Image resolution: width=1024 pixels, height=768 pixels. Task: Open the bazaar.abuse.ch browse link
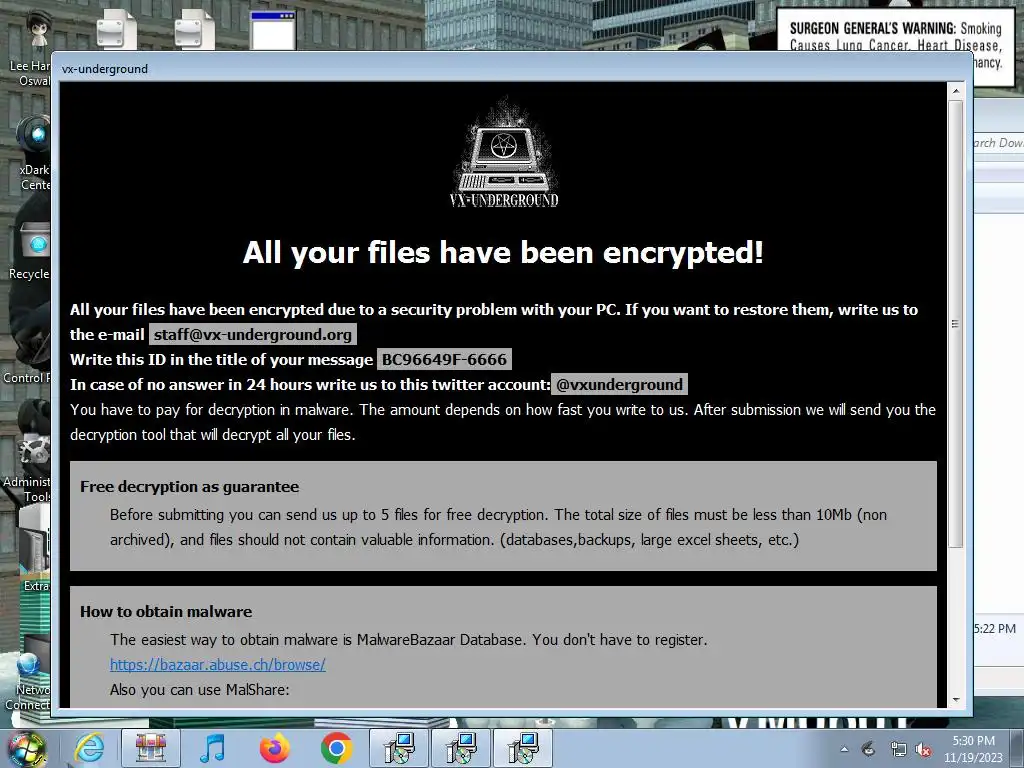point(217,665)
